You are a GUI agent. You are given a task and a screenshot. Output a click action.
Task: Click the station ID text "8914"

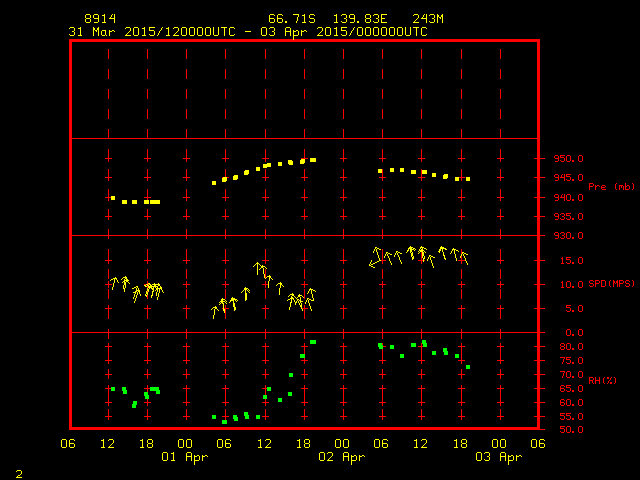click(100, 19)
